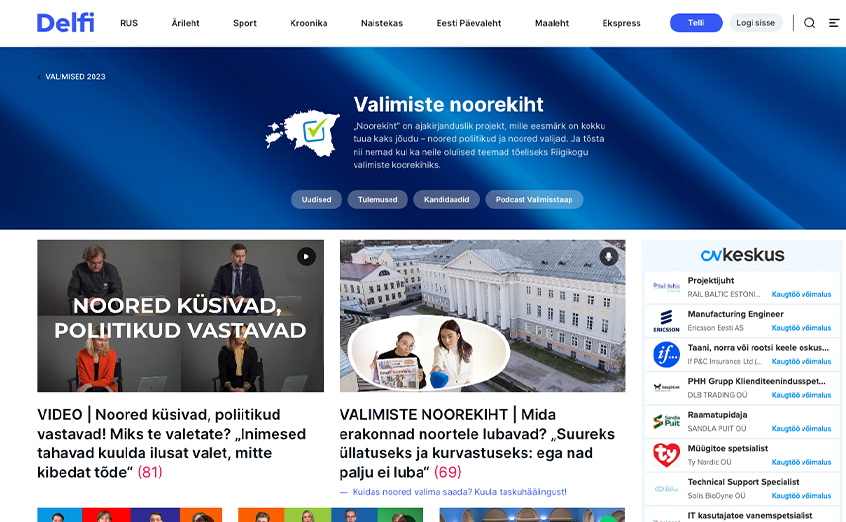The height and width of the screenshot is (522, 846).
Task: Click the video play icon on first article
Action: click(306, 256)
